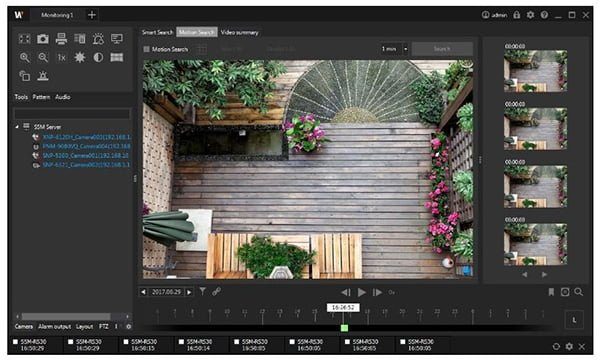600x360 pixels.
Task: Print the current video image
Action: [61, 39]
